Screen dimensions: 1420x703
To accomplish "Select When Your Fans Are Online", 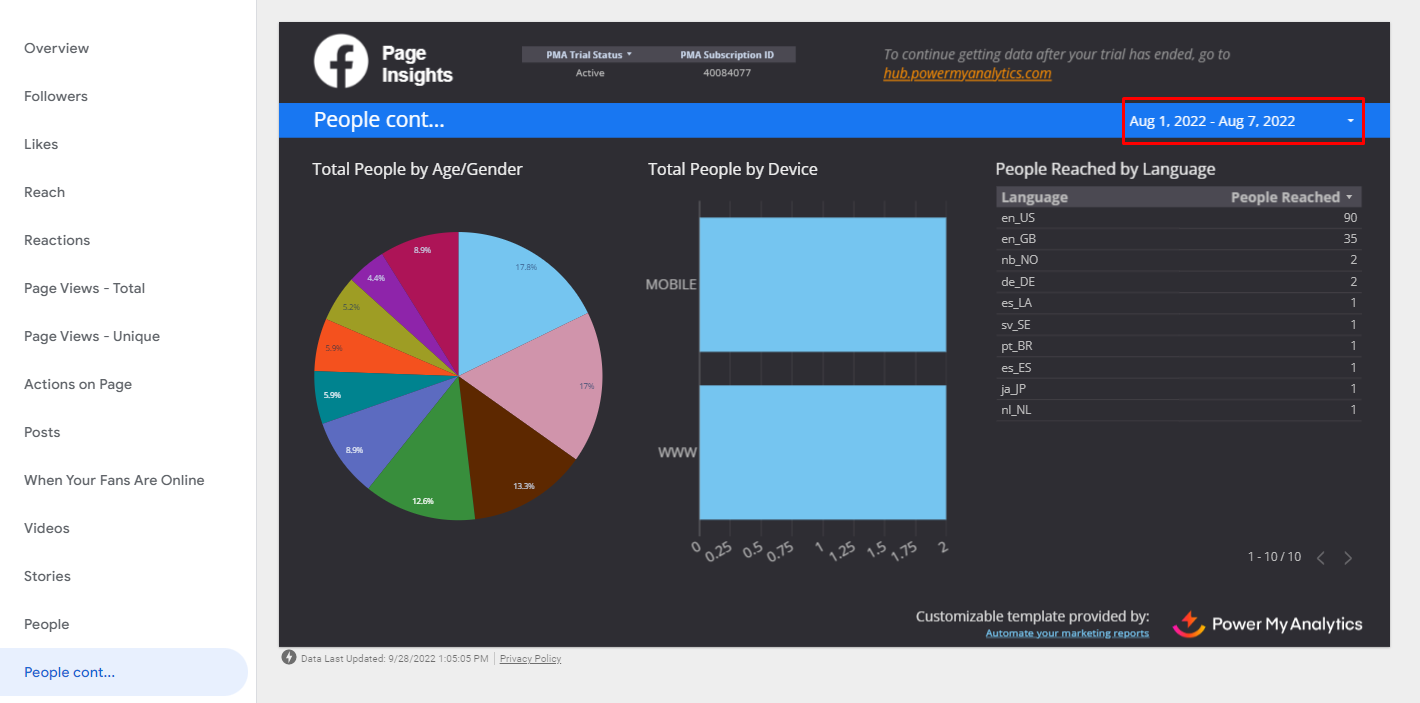I will [114, 480].
